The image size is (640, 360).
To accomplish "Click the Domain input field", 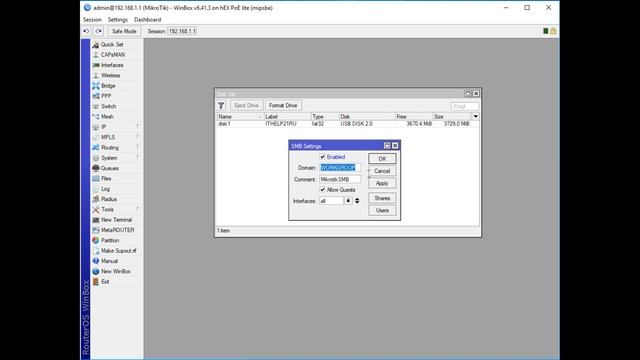I will tap(340, 168).
